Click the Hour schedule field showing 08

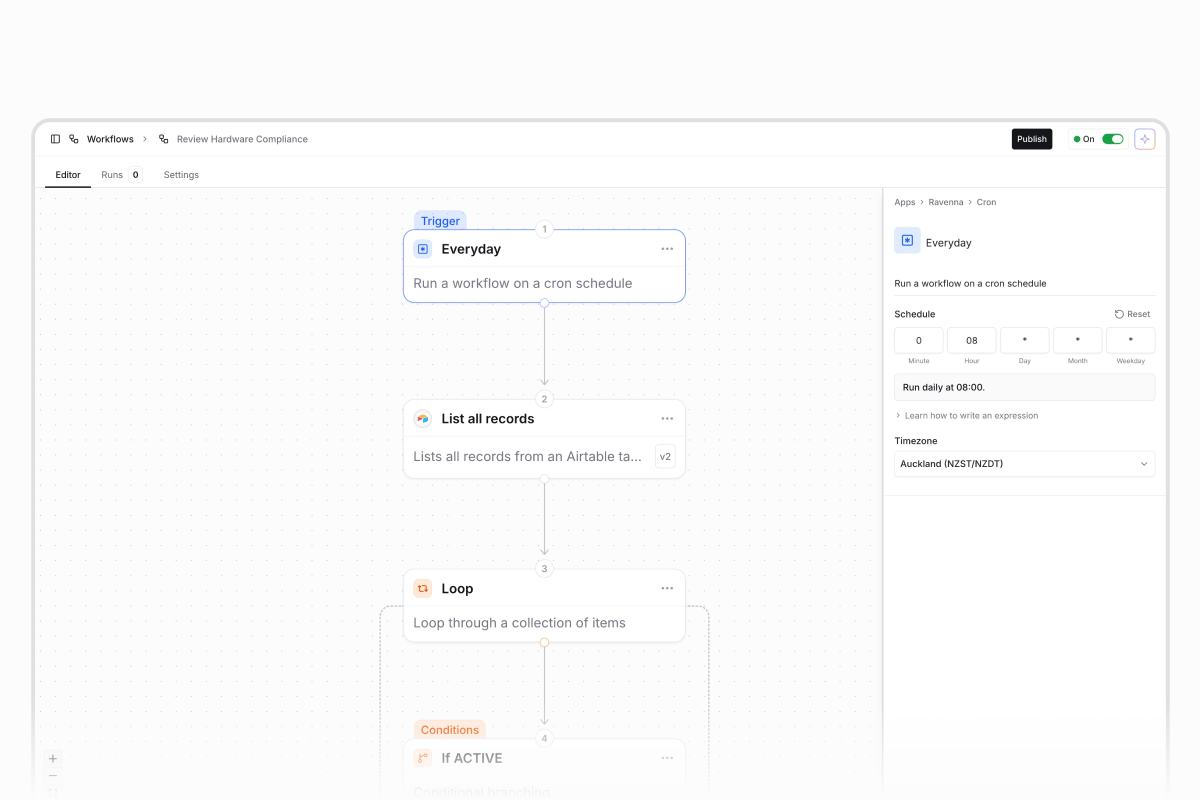(x=972, y=340)
